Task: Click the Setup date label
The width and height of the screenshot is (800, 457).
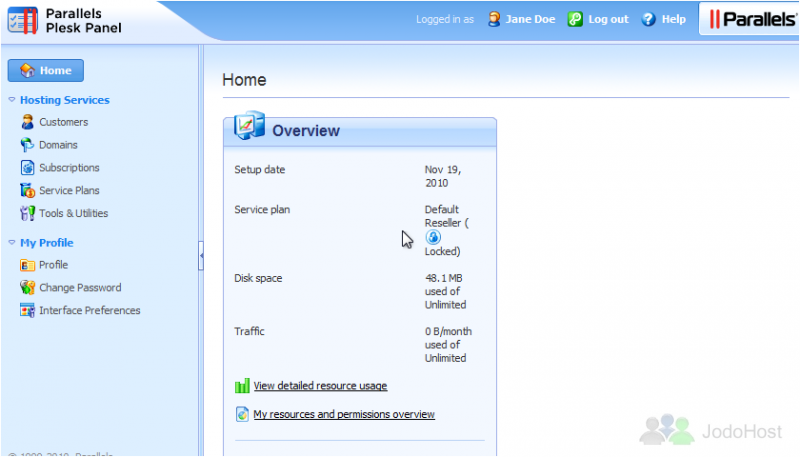Action: (260, 169)
